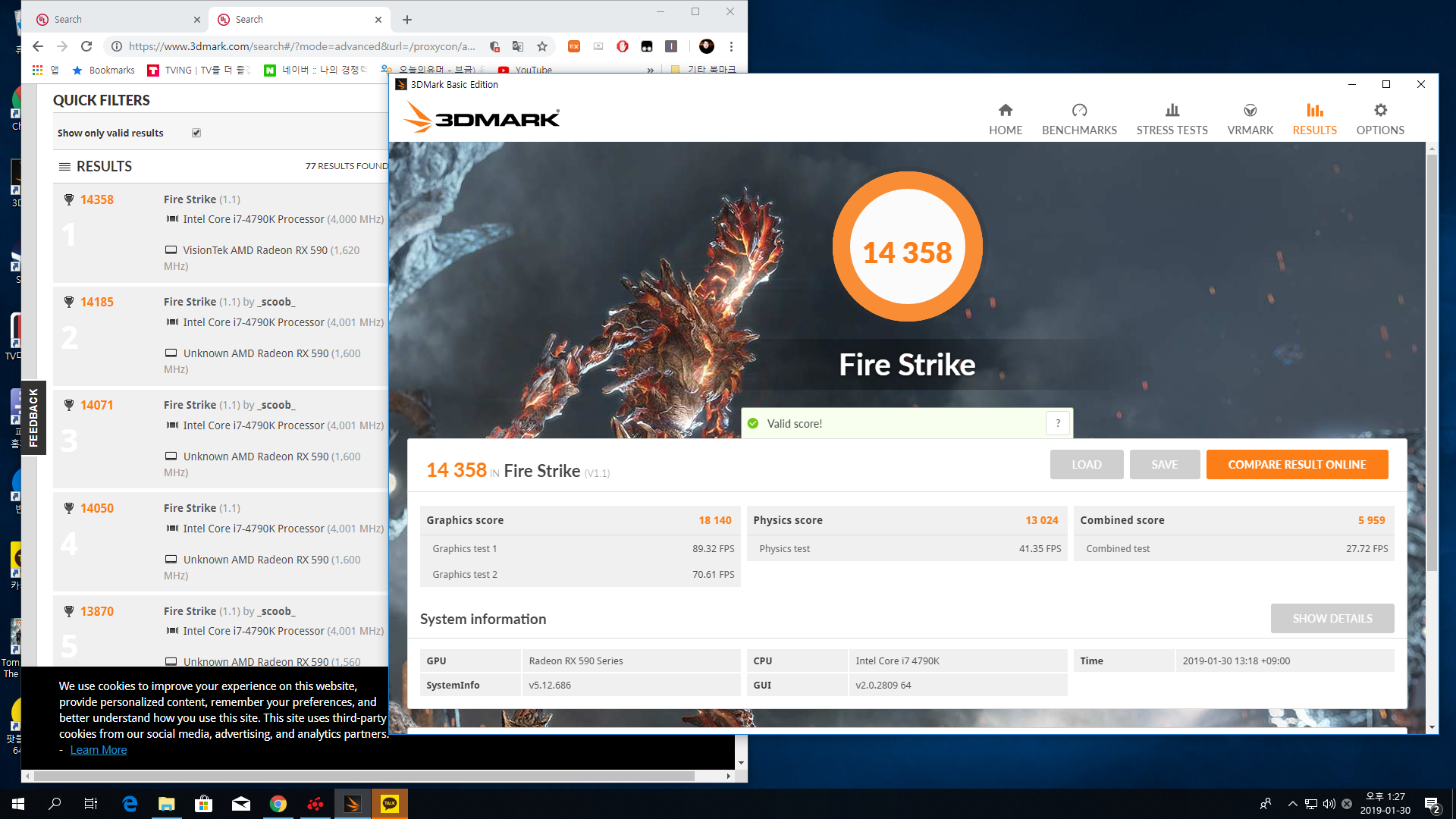Image resolution: width=1456 pixels, height=819 pixels.
Task: Open the valid score help question mark
Action: point(1058,423)
